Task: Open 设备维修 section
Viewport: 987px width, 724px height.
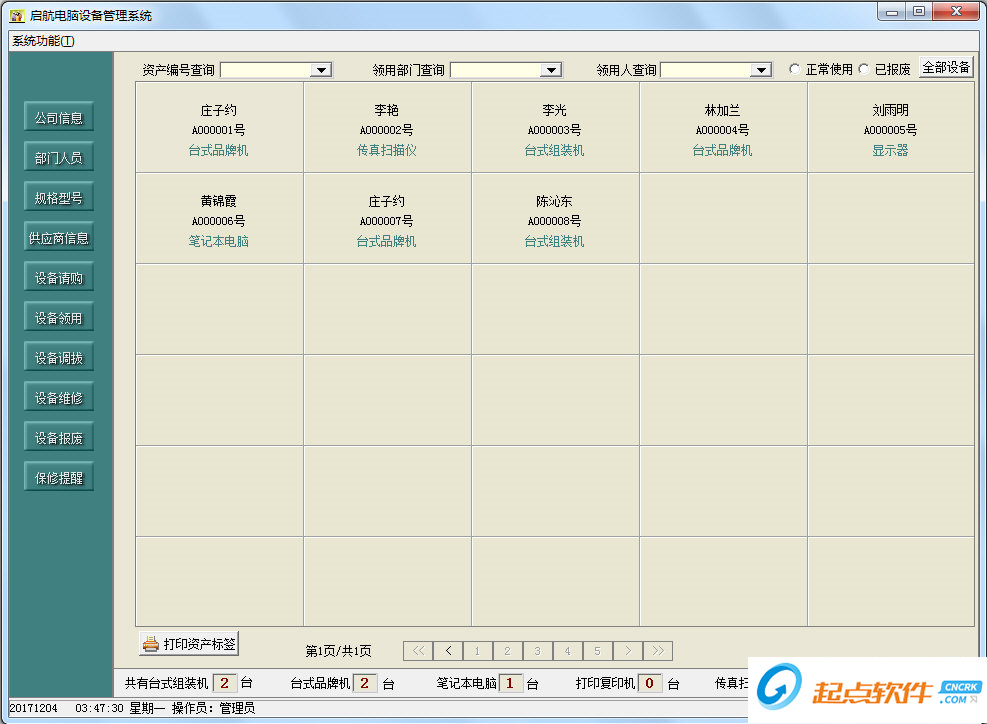Action: pos(59,397)
